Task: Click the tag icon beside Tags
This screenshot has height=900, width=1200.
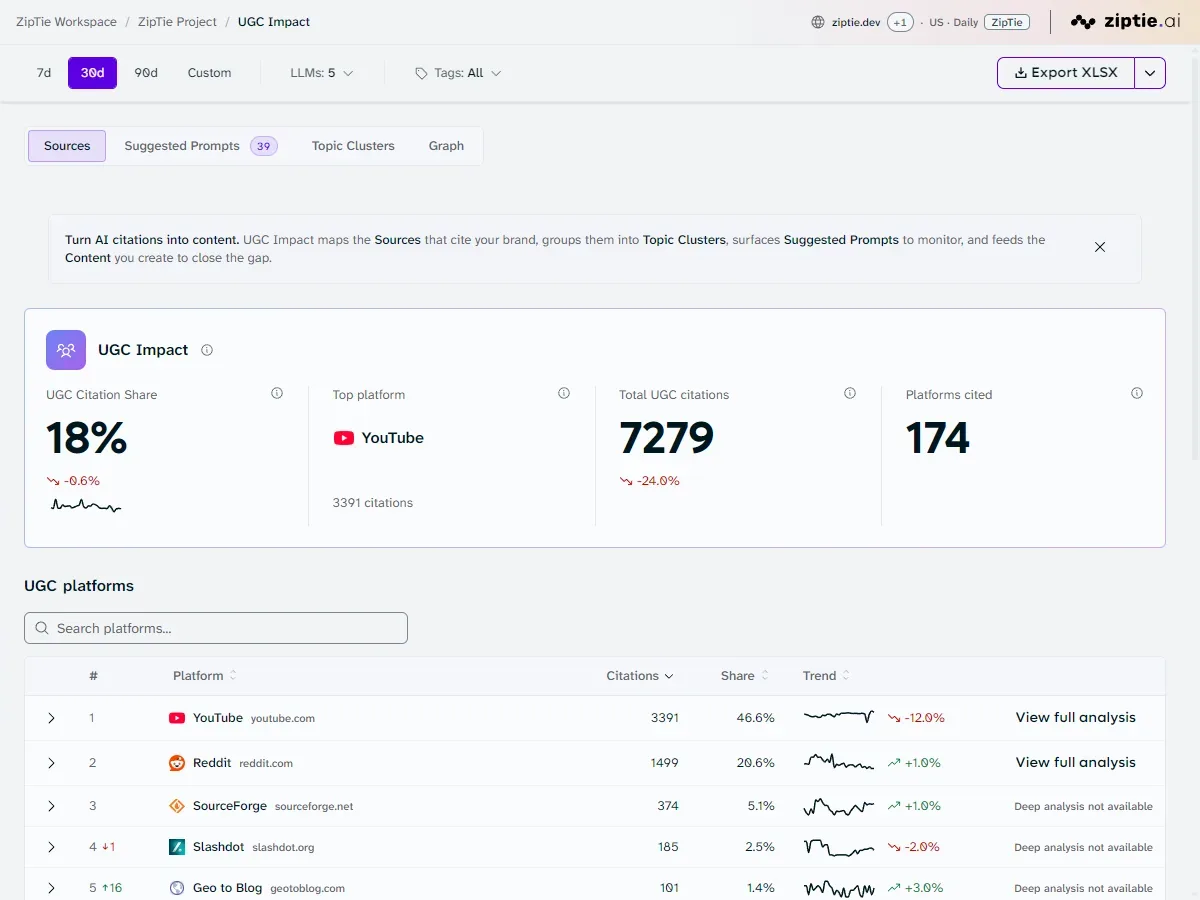Action: point(421,73)
